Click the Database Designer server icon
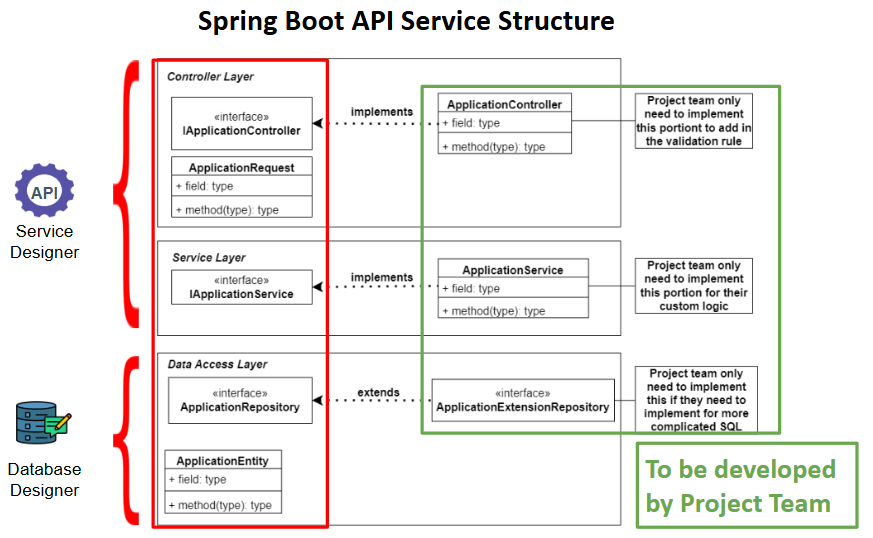This screenshot has width=873, height=538. click(x=43, y=423)
